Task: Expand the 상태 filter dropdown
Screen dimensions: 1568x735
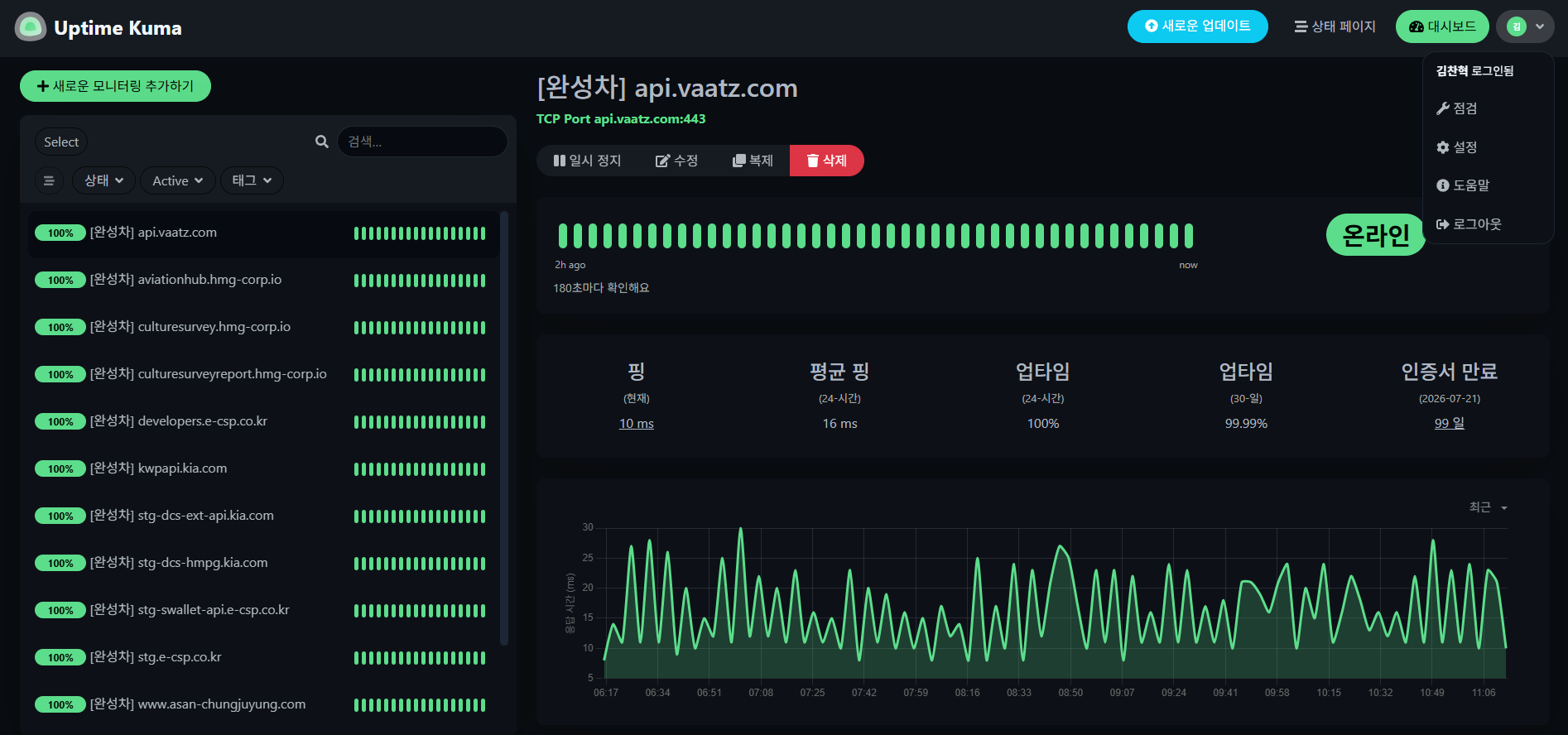Action: (x=103, y=180)
